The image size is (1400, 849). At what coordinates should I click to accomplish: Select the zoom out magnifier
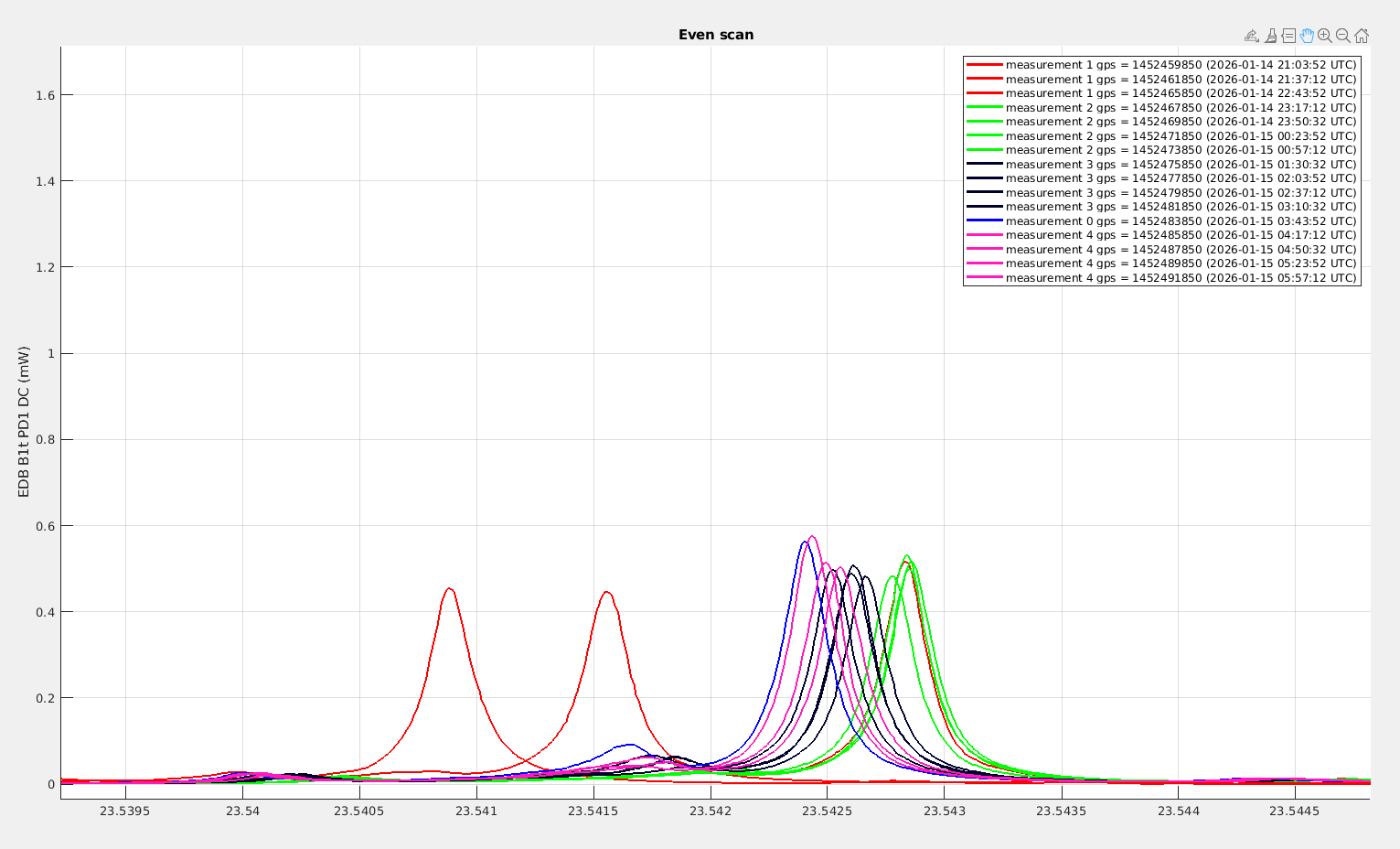coord(1343,36)
